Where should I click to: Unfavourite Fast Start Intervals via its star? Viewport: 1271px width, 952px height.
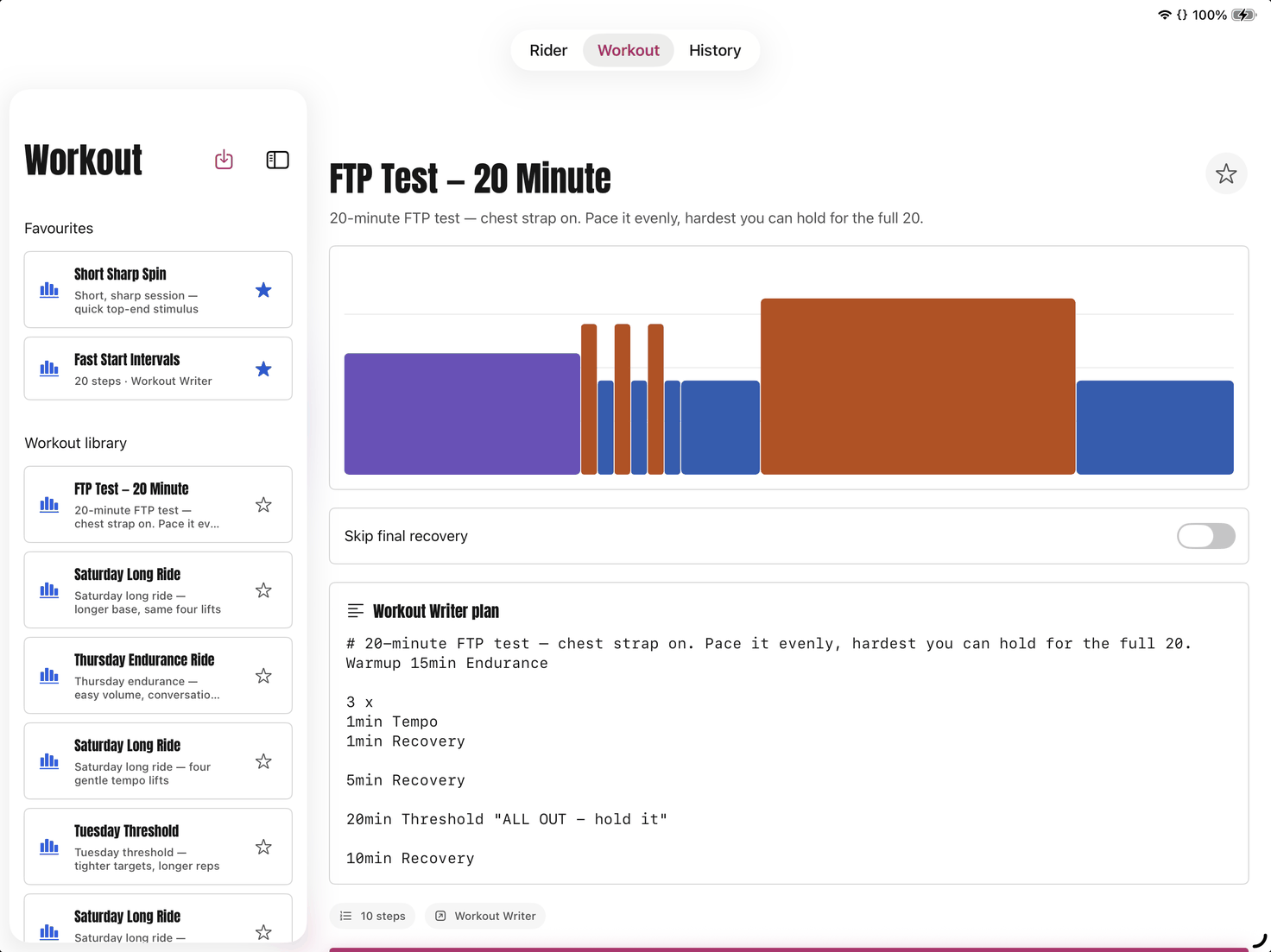pyautogui.click(x=263, y=369)
